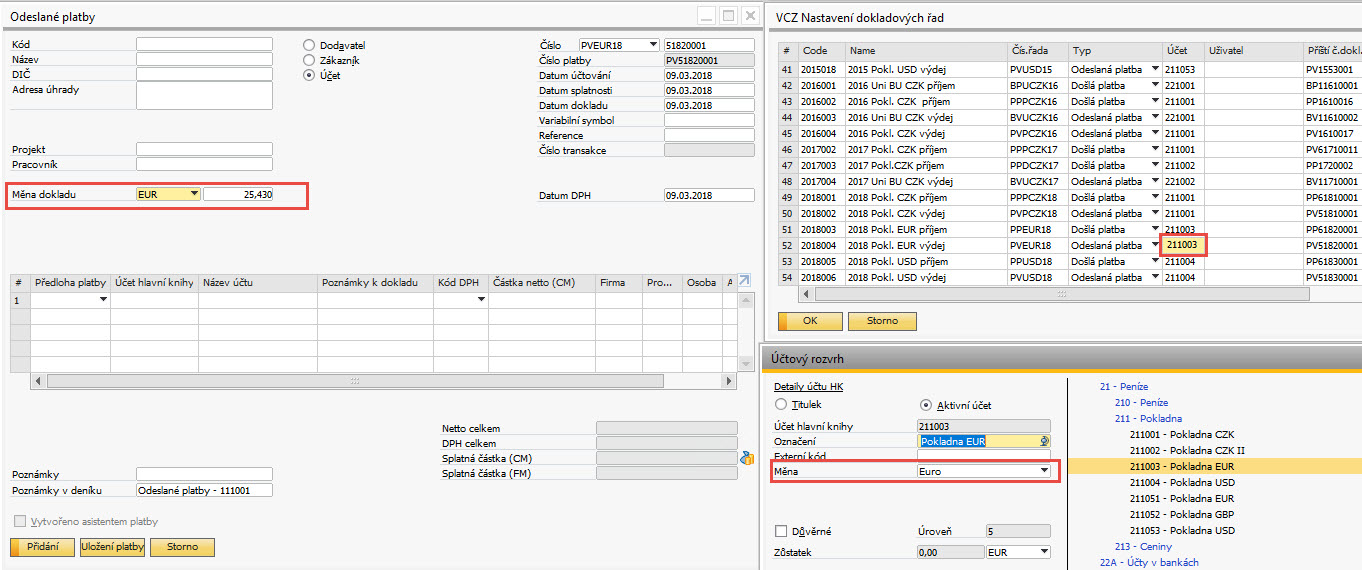This screenshot has height=570, width=1362.
Task: Select account 211052 - Pokladna GBP
Action: (x=1182, y=514)
